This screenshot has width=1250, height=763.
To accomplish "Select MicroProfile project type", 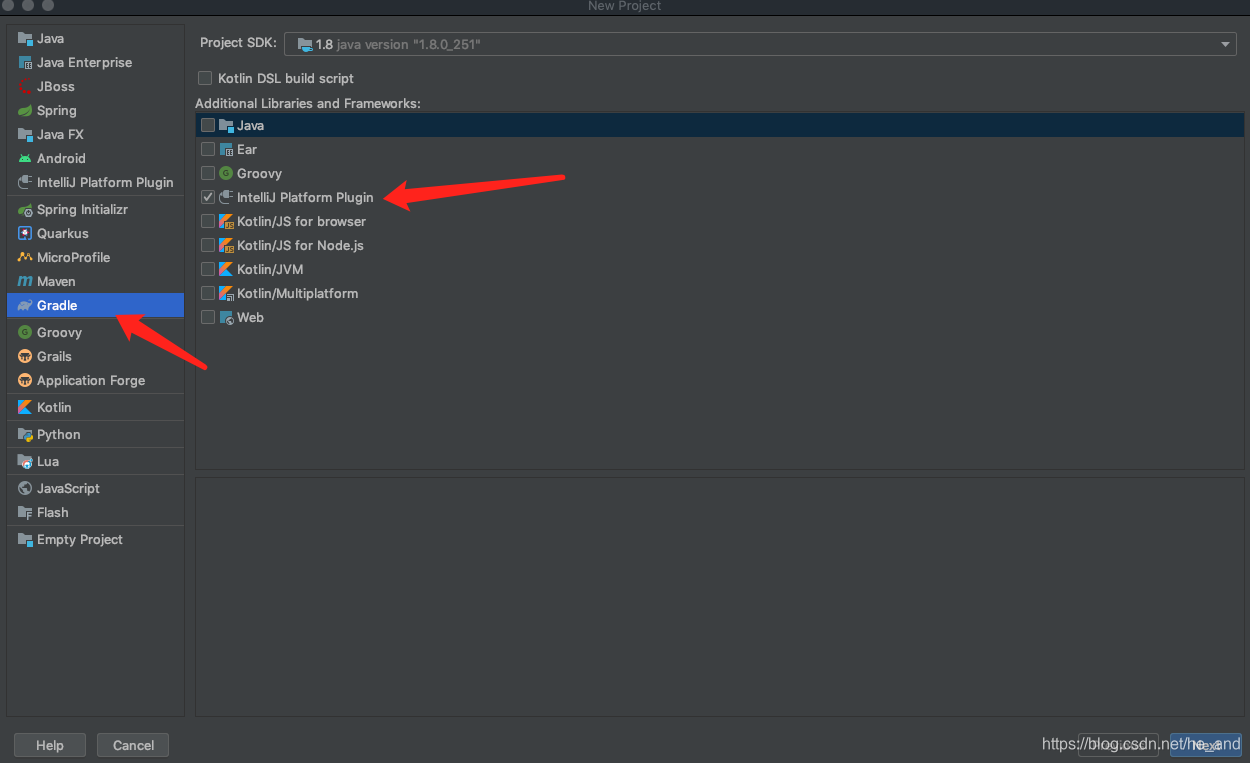I will point(95,257).
